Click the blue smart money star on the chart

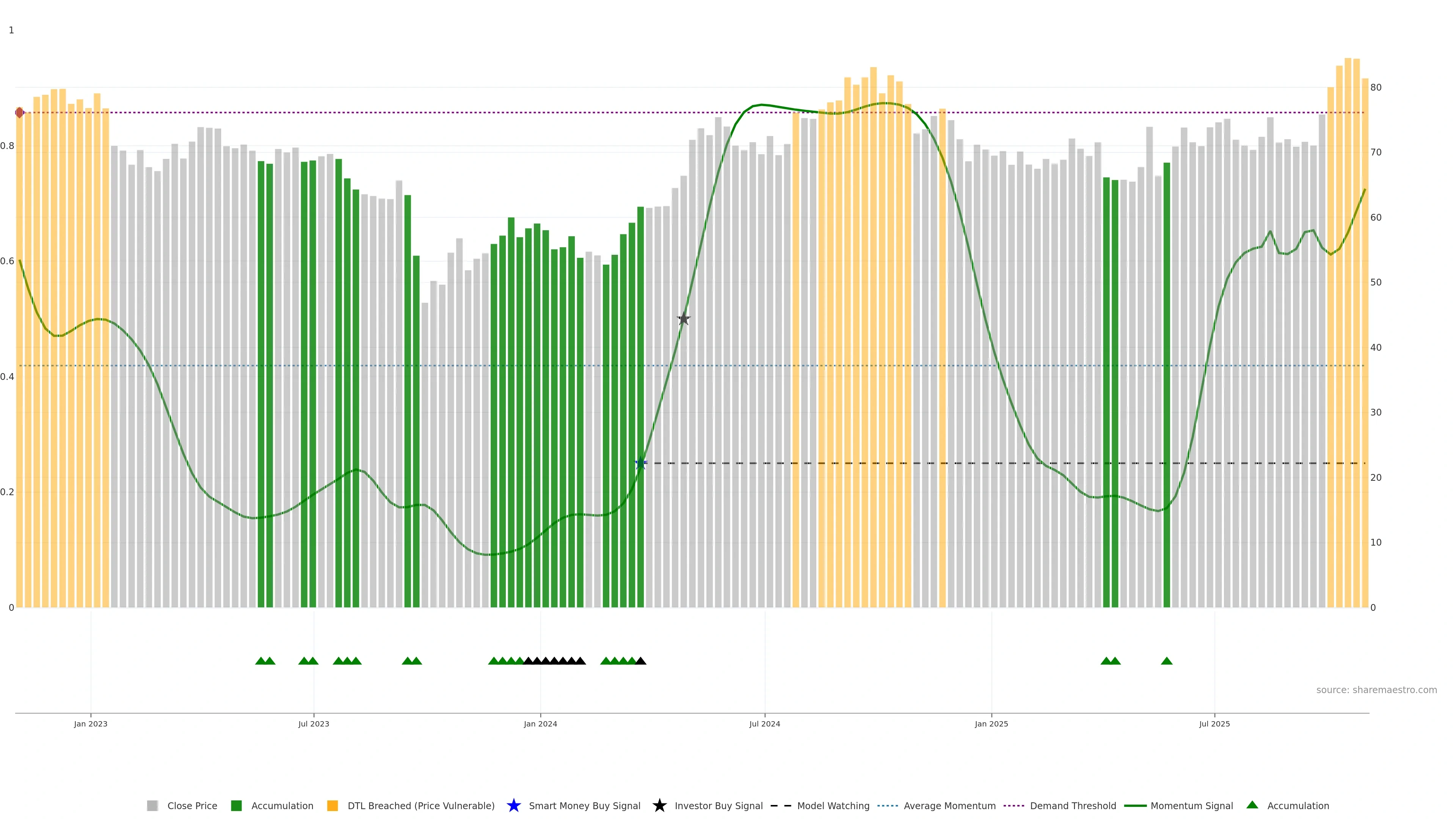pyautogui.click(x=640, y=463)
